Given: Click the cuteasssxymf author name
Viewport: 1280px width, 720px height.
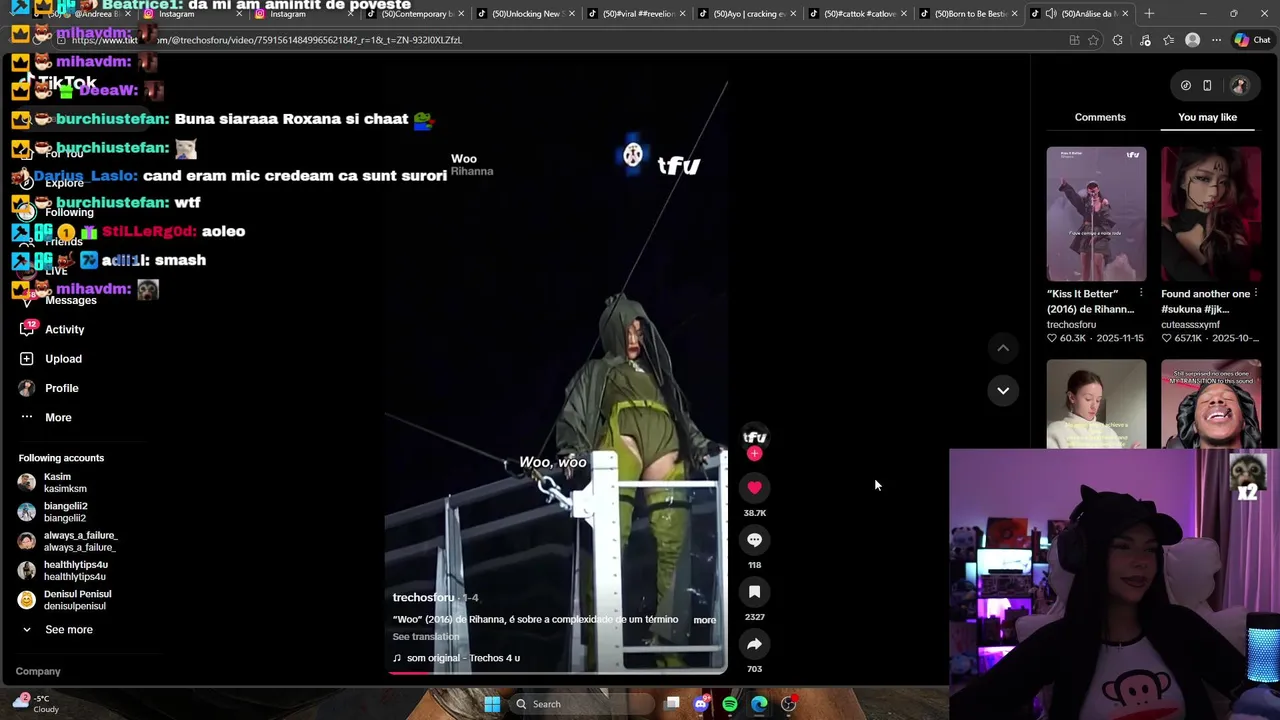Looking at the screenshot, I should click(1191, 325).
